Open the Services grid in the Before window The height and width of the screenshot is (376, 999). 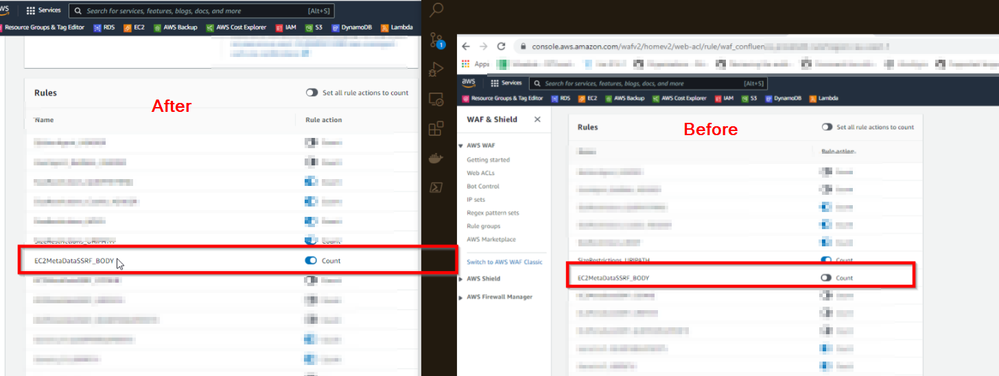point(507,83)
